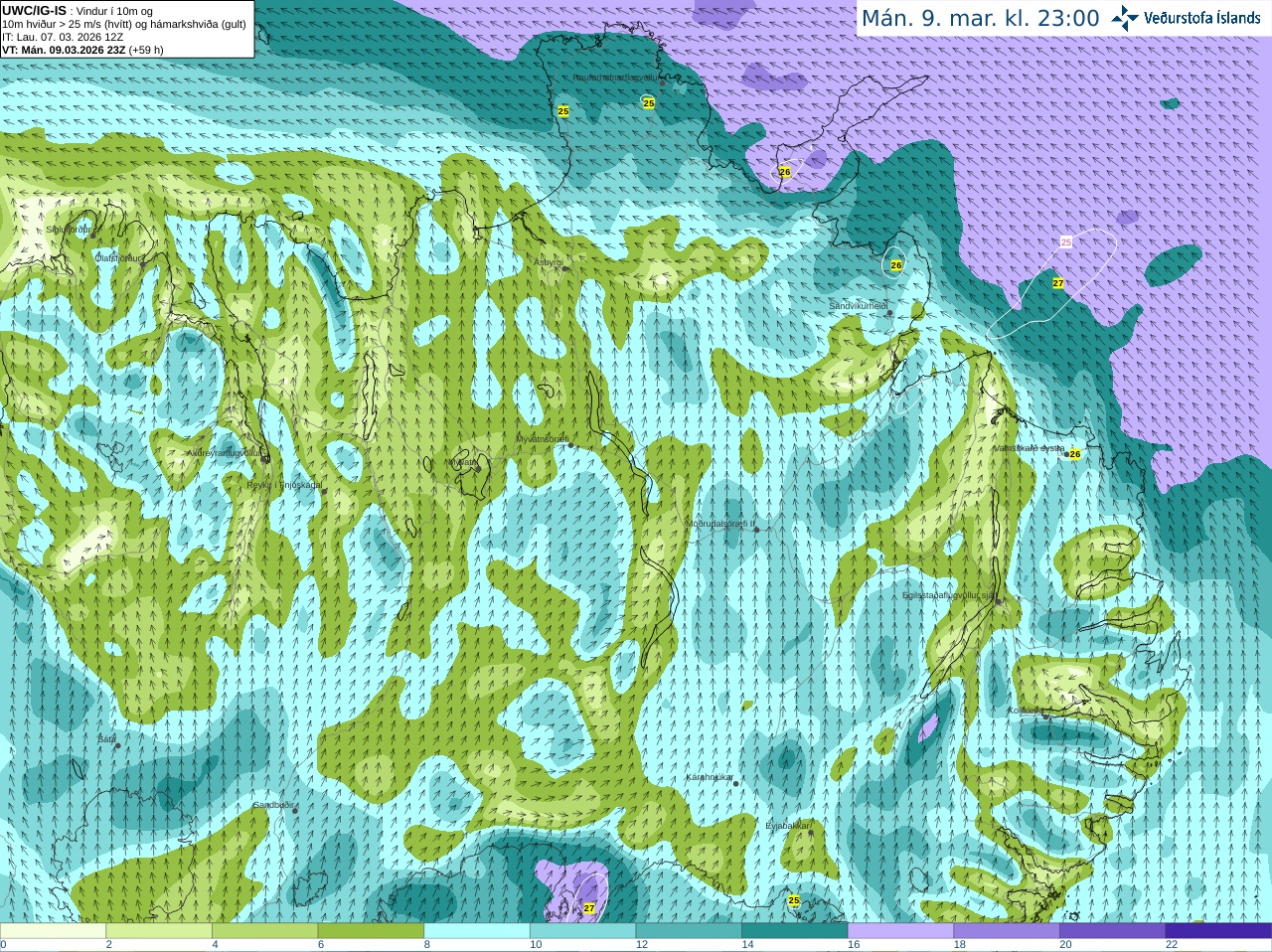Pick the 14–16 m/s dark teal legend swatch
This screenshot has width=1272, height=952.
(x=795, y=930)
